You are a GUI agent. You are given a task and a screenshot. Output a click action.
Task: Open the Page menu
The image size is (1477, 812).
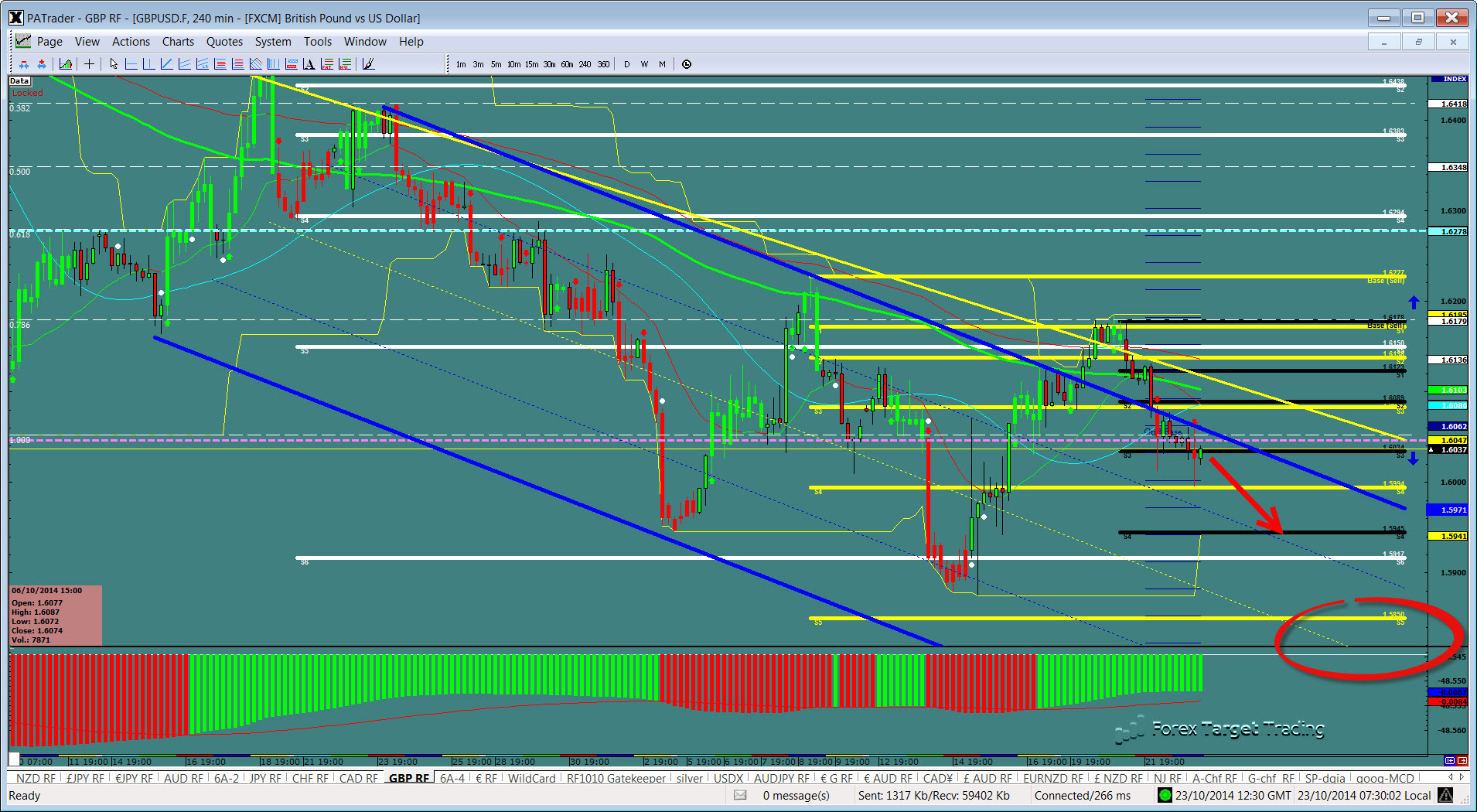click(x=49, y=42)
